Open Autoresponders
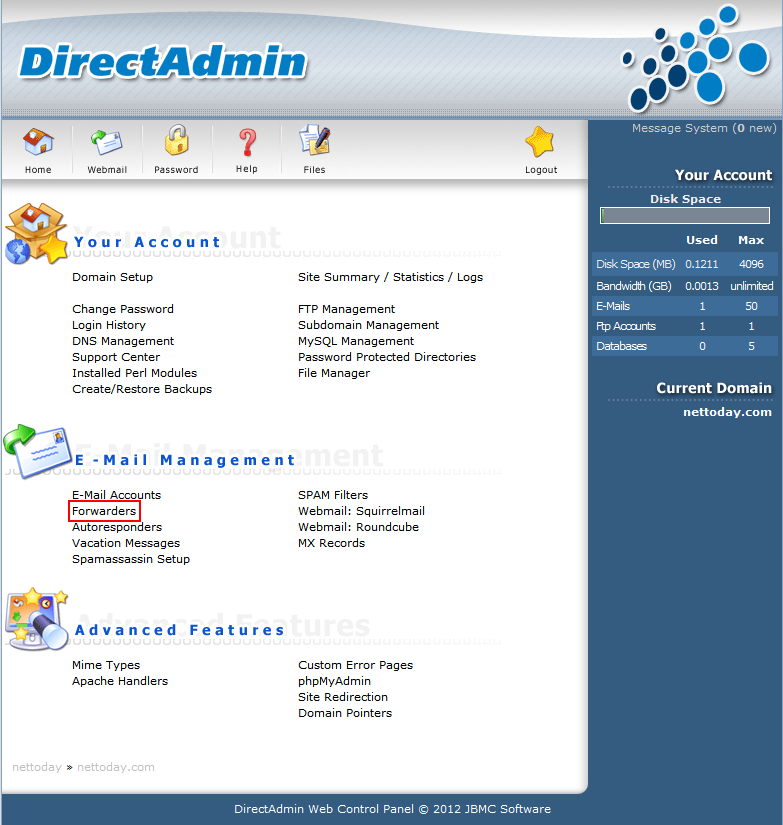Image resolution: width=783 pixels, height=825 pixels. click(x=117, y=527)
